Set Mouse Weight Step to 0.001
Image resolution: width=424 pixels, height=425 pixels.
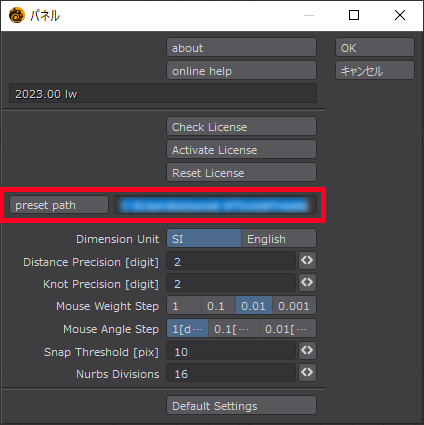coord(294,305)
